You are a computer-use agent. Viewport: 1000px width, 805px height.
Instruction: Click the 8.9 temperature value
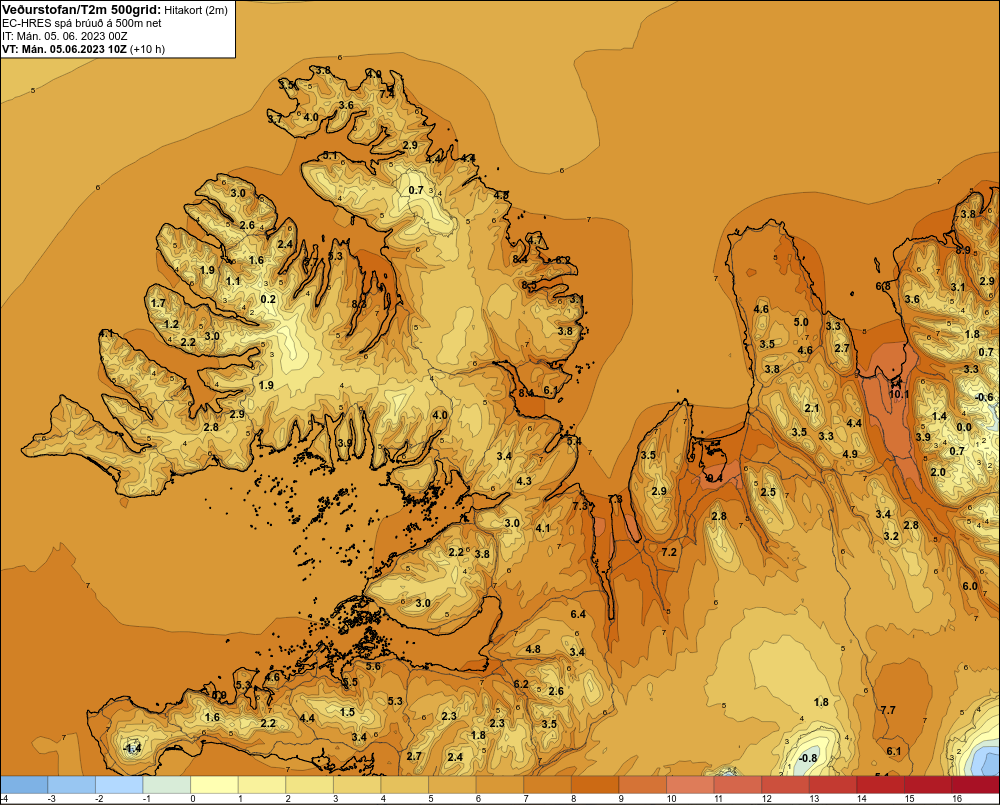964,250
